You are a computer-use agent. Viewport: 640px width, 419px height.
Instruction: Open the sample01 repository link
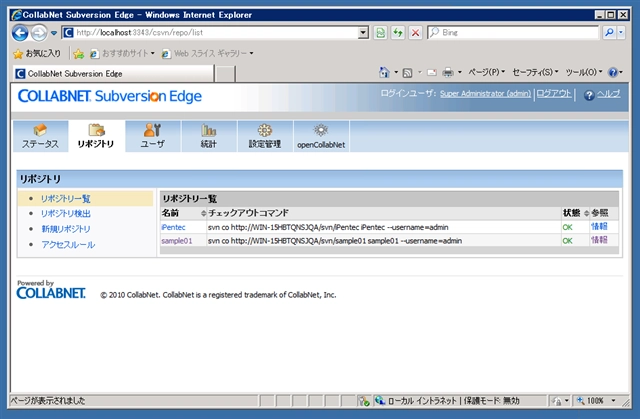point(177,241)
